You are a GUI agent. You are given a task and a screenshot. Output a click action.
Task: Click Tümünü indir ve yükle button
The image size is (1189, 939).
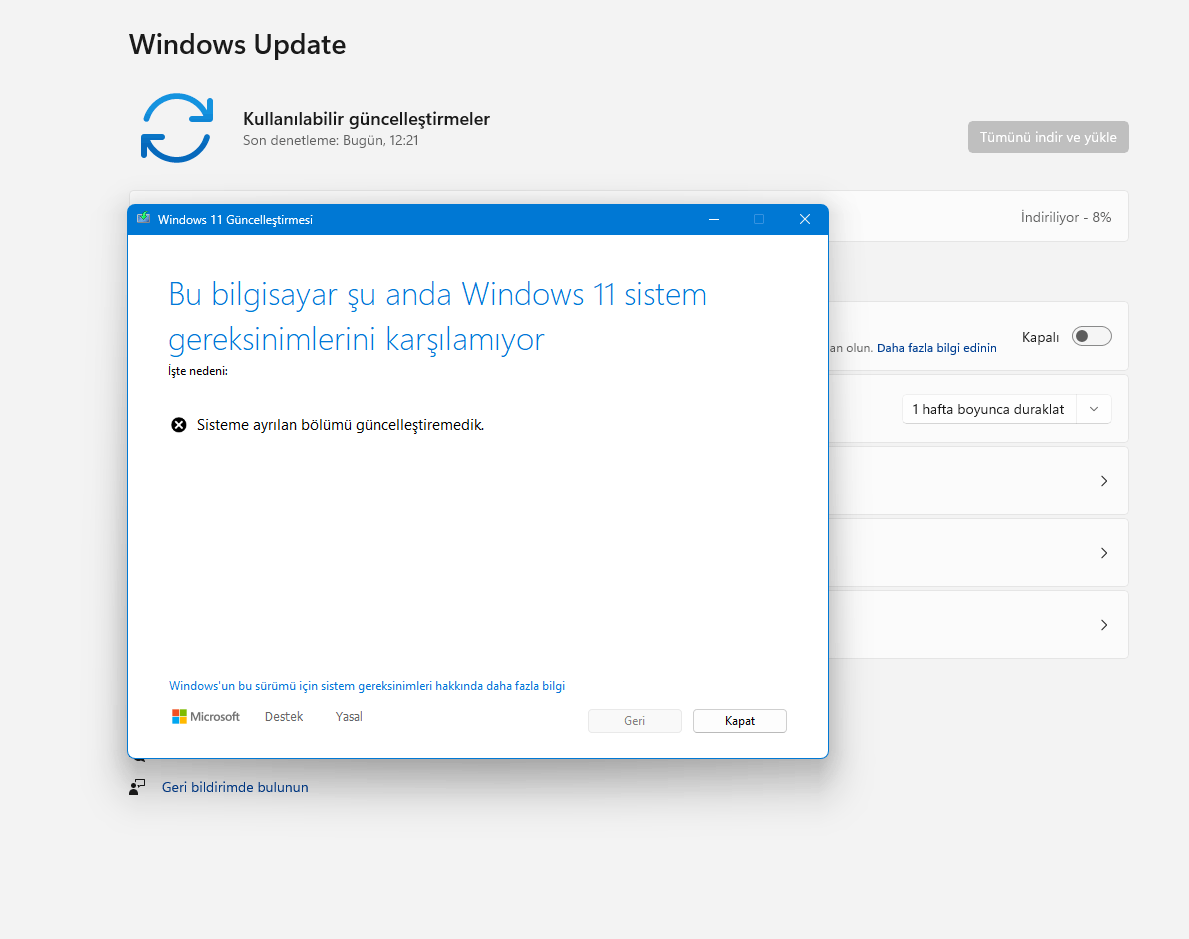pos(1048,137)
